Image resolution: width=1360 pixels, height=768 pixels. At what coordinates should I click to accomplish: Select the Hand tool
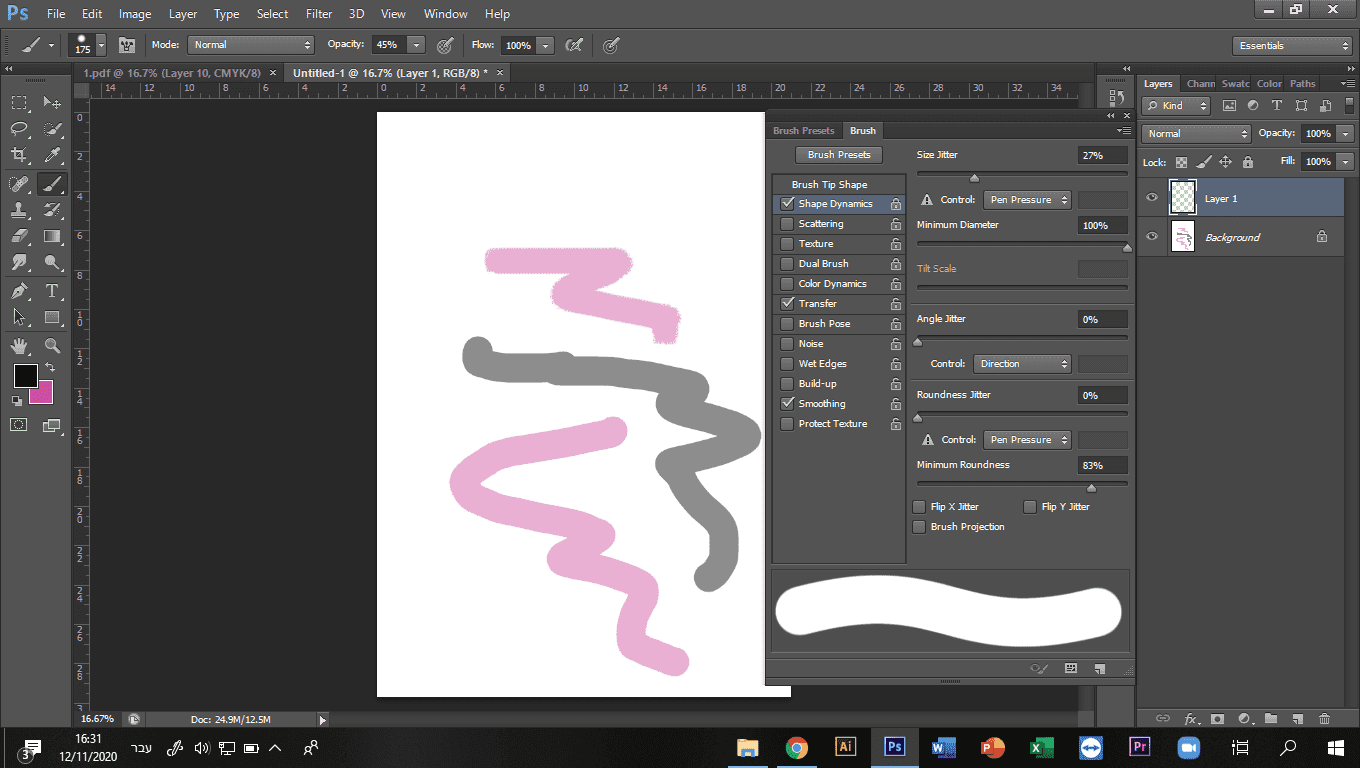tap(19, 345)
